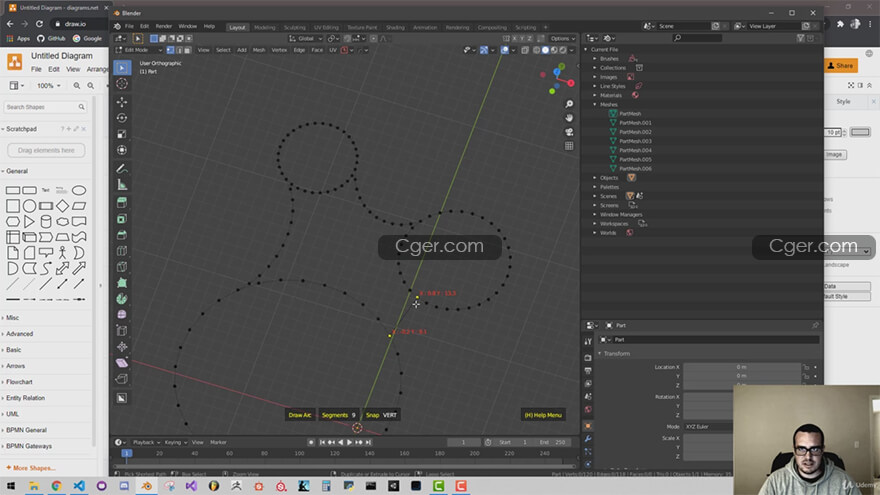880x495 pixels.
Task: Toggle camera view icon in viewport
Action: point(569,132)
